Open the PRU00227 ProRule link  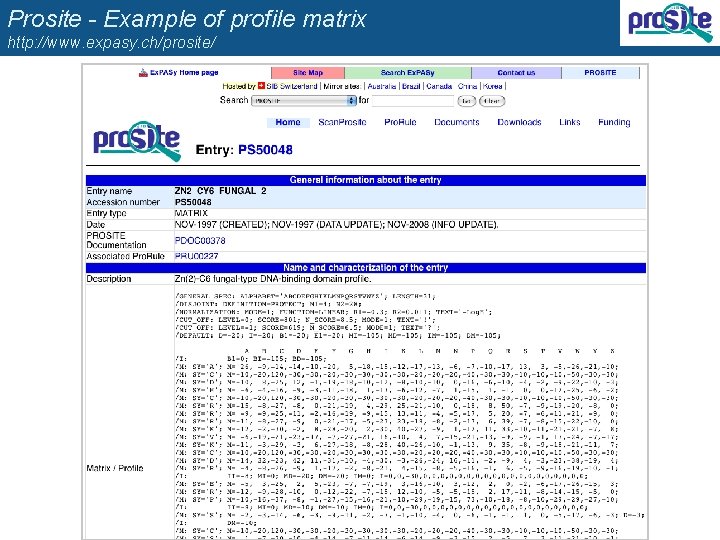[197, 256]
